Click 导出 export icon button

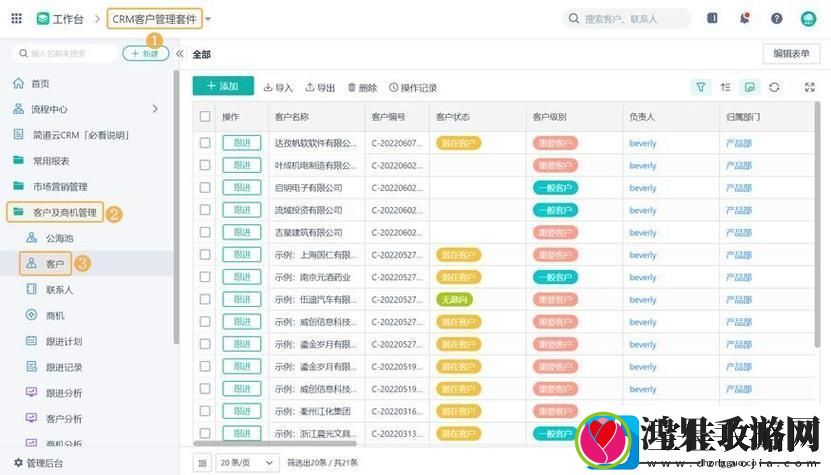320,87
